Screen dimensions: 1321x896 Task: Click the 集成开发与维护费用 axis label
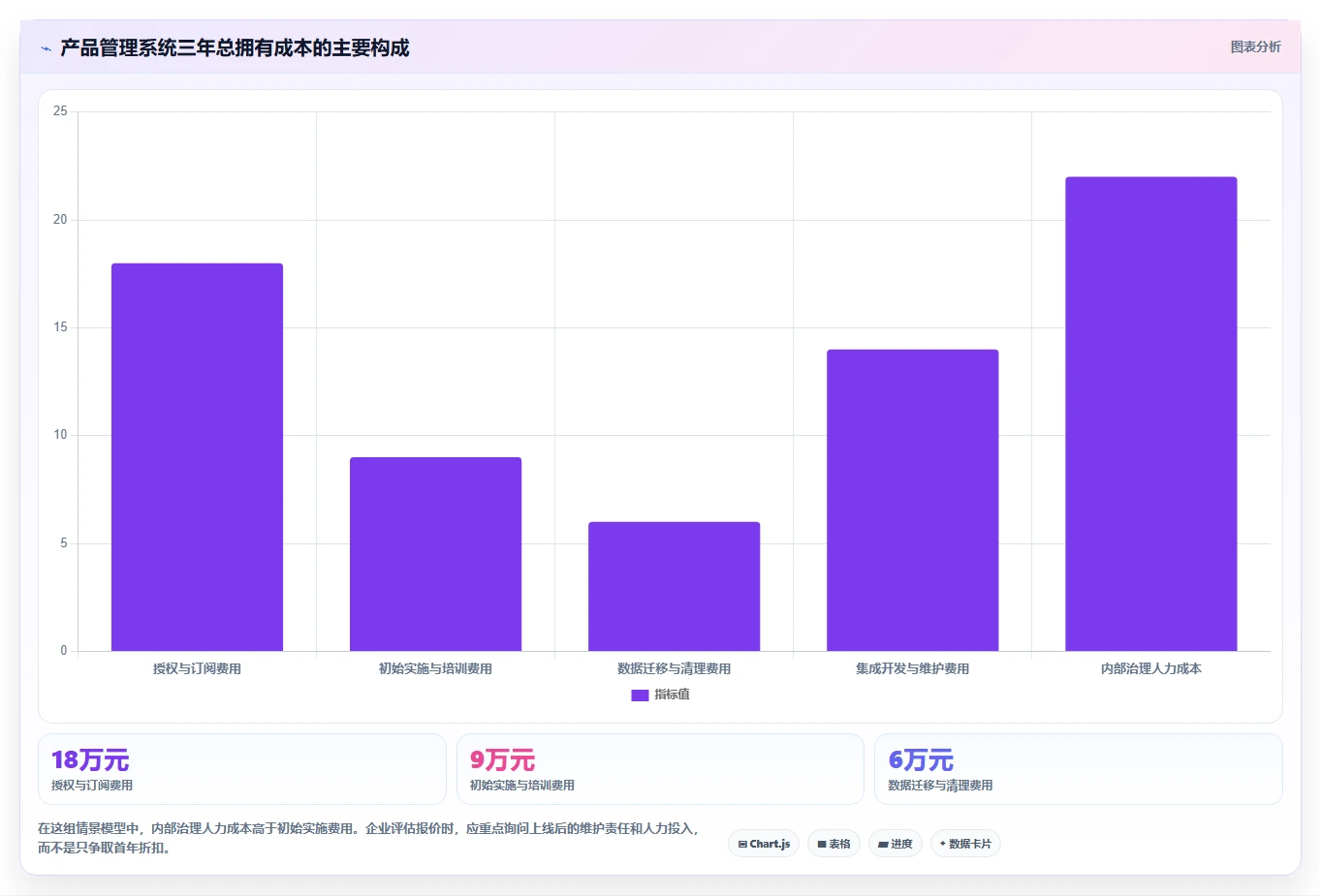click(912, 668)
